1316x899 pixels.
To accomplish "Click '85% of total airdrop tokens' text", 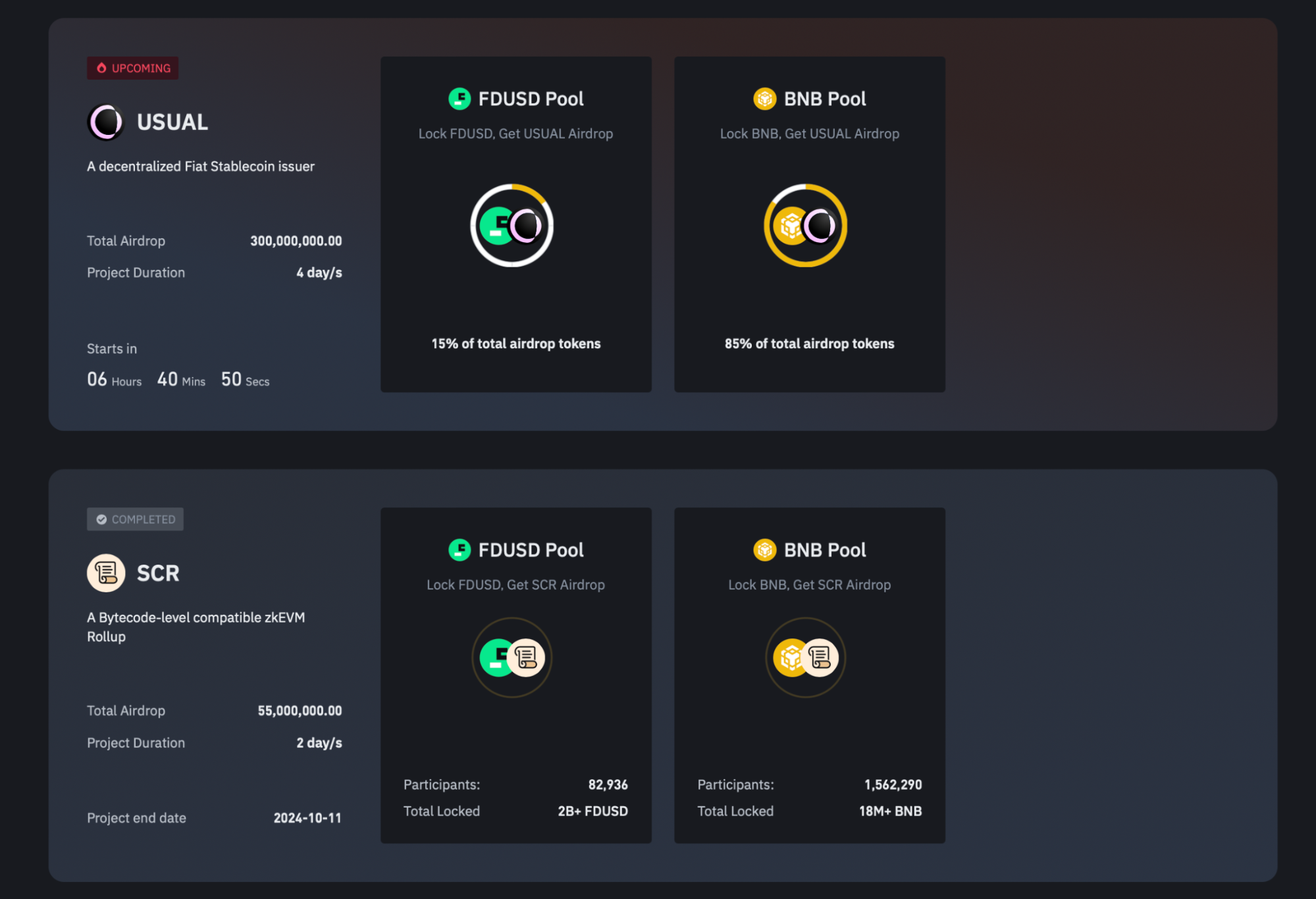I will (x=810, y=344).
